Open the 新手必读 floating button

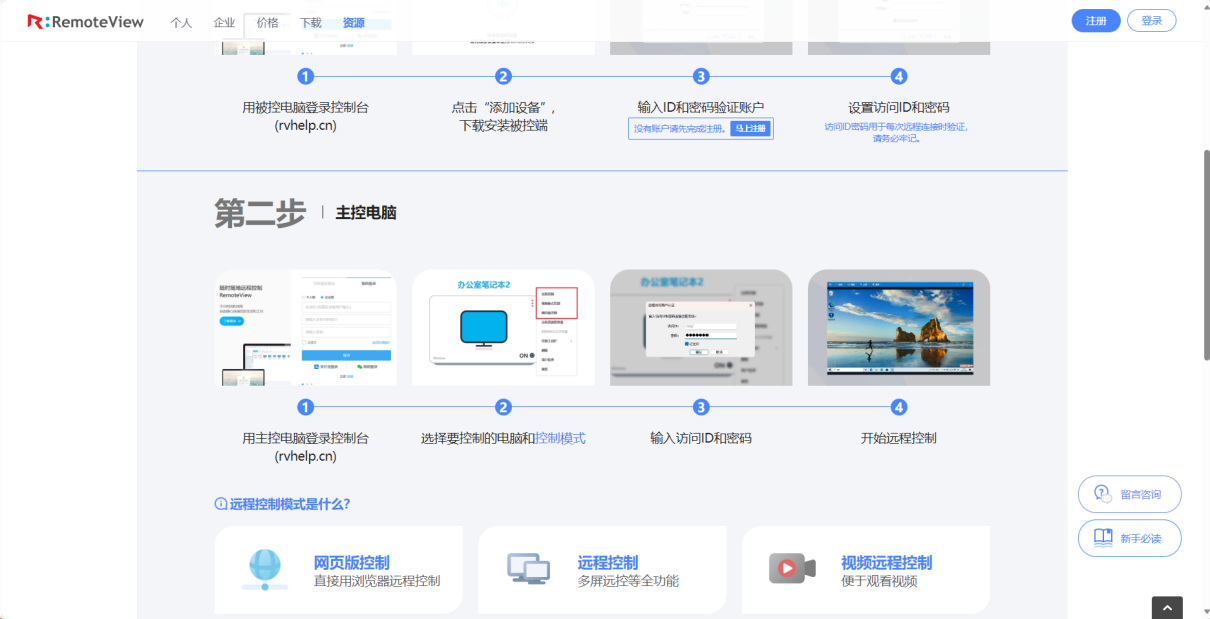click(1130, 538)
